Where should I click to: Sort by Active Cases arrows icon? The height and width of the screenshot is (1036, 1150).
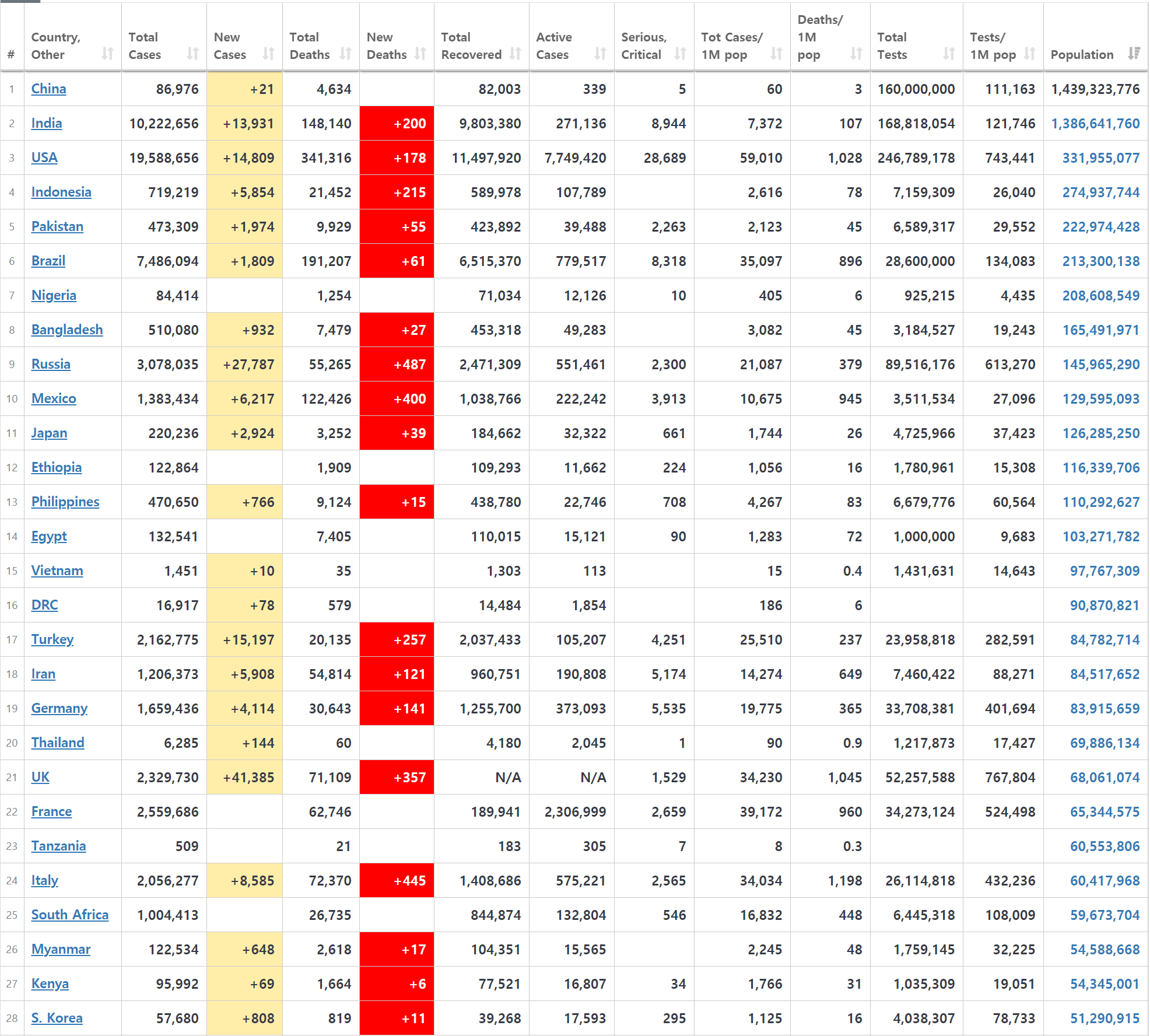click(600, 54)
